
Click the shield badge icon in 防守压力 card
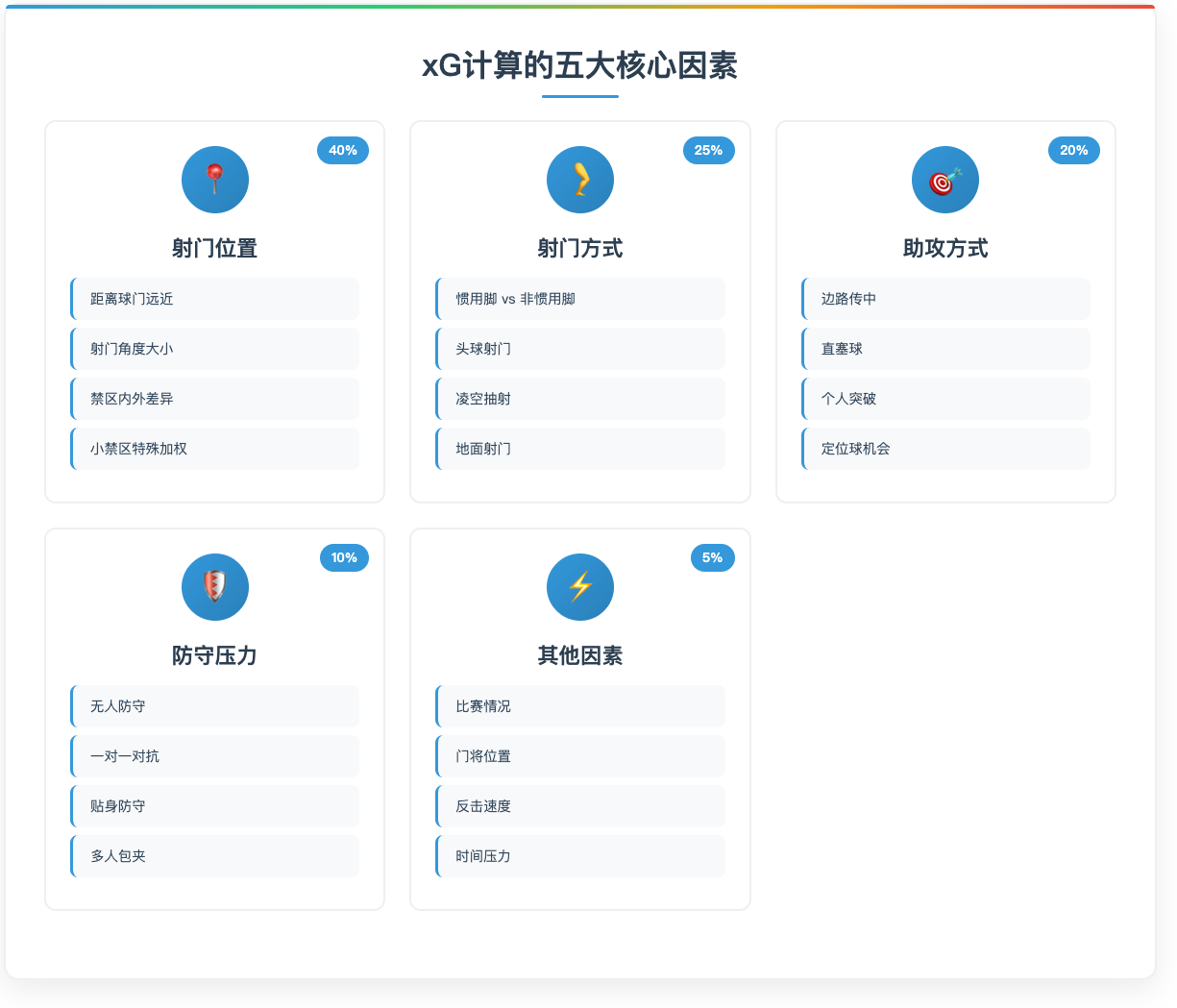pyautogui.click(x=214, y=586)
